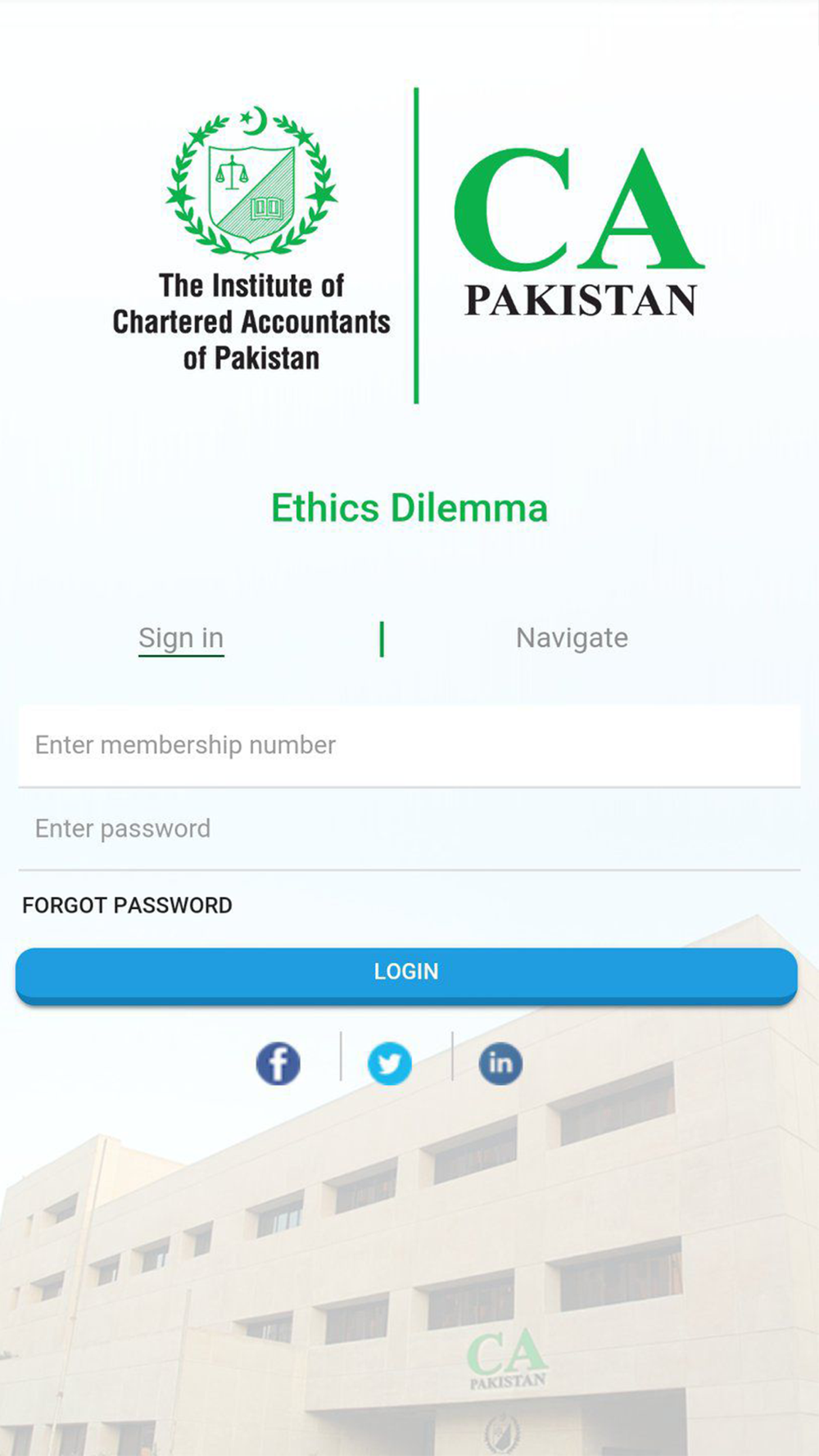Click the Ethics Dilemma heading
The image size is (819, 1456).
tap(409, 508)
